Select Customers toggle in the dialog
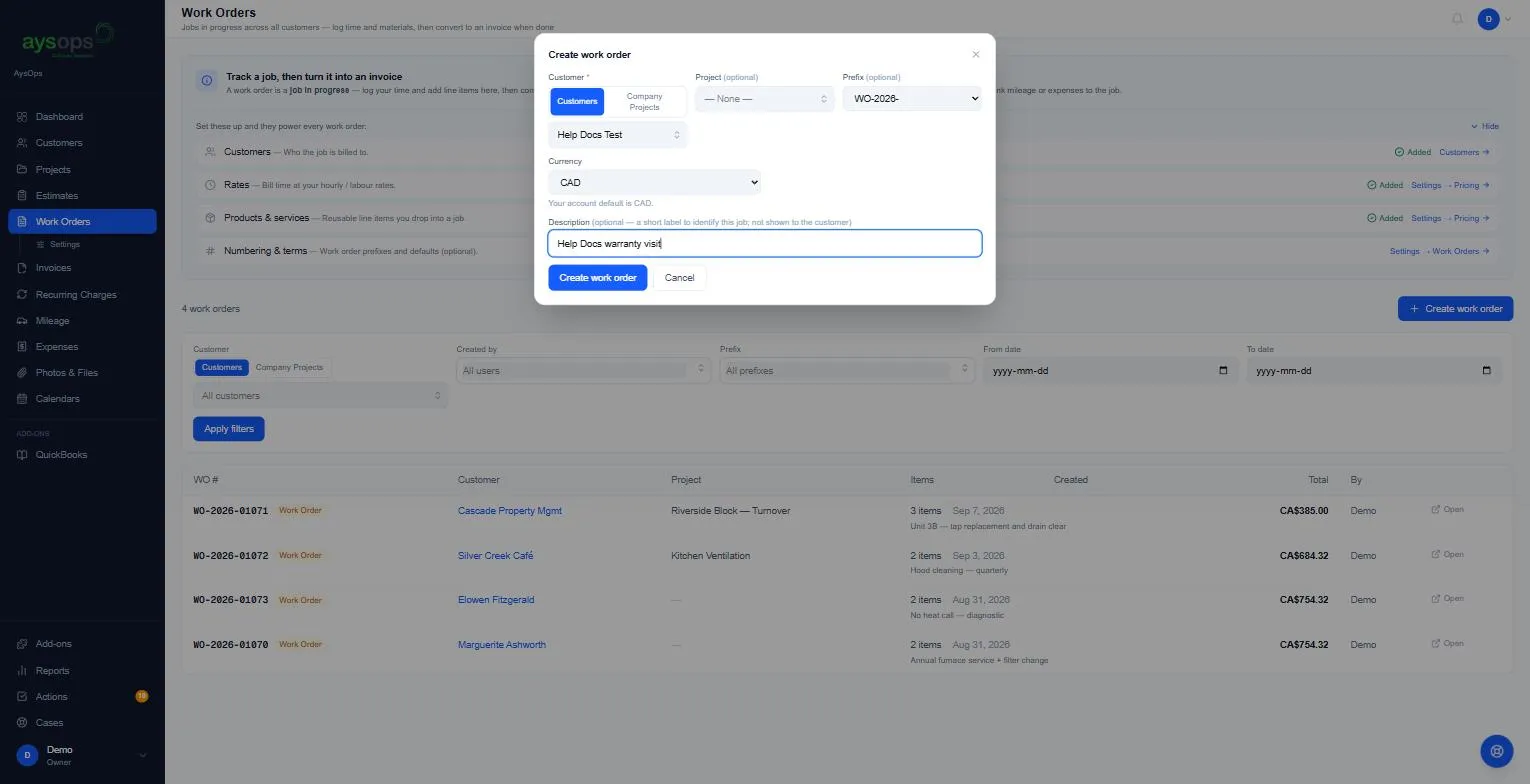This screenshot has width=1530, height=784. pyautogui.click(x=577, y=101)
